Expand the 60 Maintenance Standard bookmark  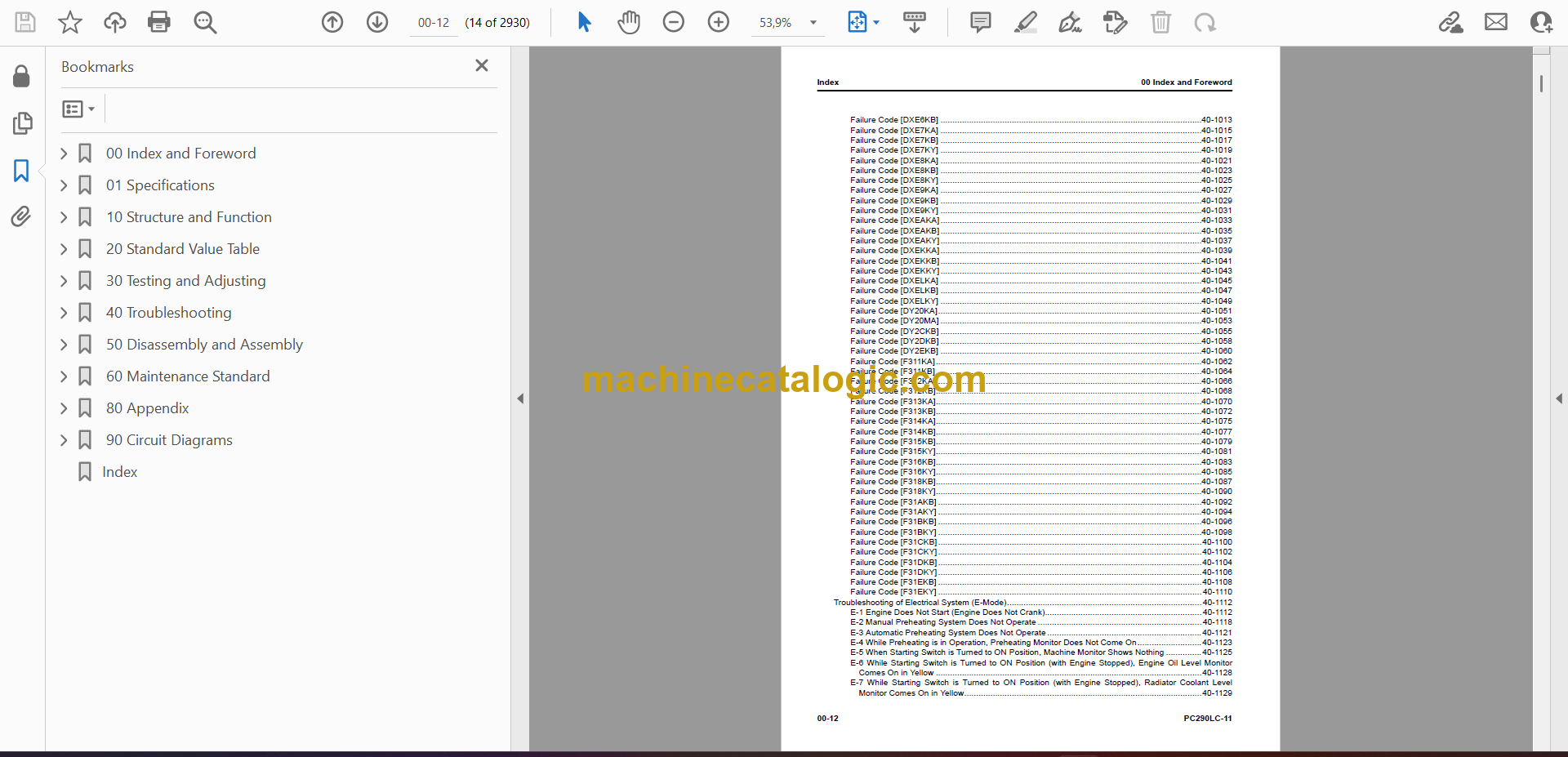coord(64,376)
